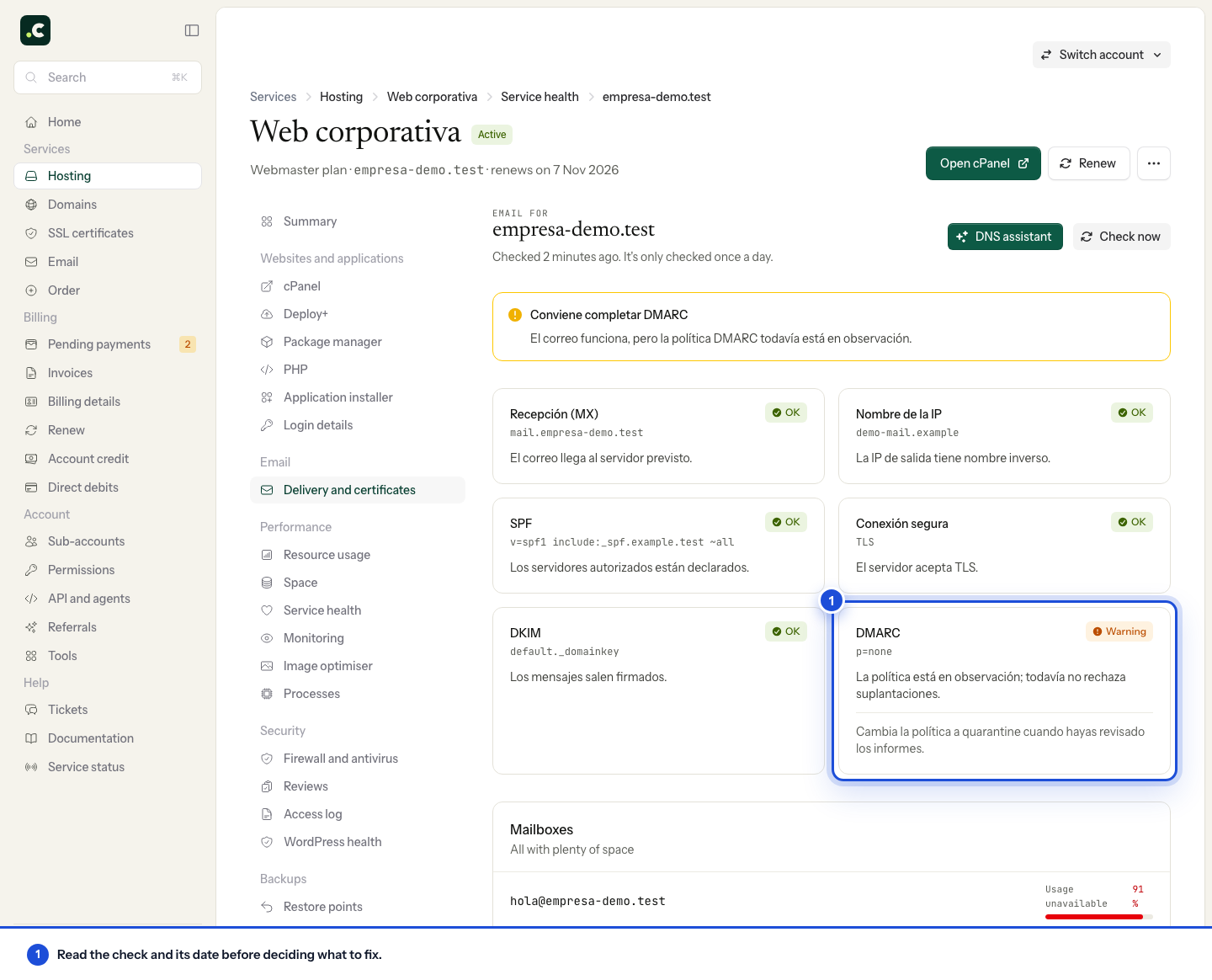Open Email in the main sidebar
This screenshot has width=1212, height=980.
pyautogui.click(x=108, y=262)
